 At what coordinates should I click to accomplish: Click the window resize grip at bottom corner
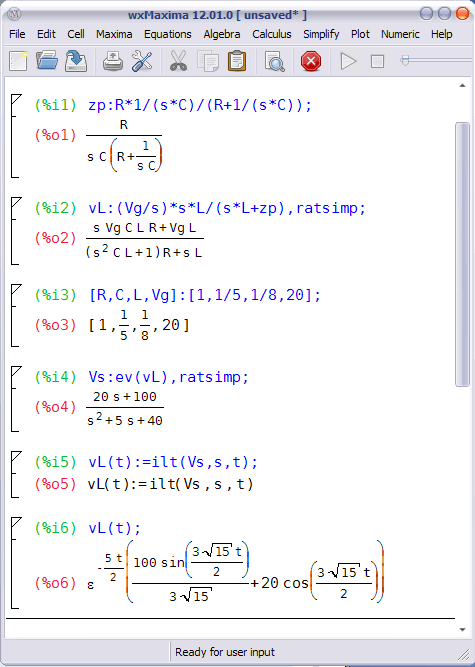(463, 655)
